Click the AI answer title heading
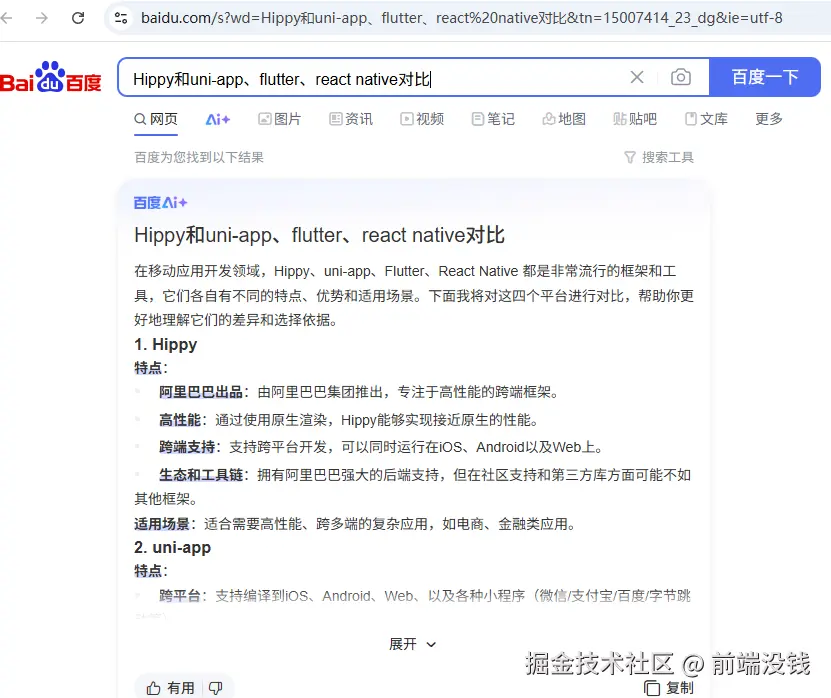 coord(320,235)
